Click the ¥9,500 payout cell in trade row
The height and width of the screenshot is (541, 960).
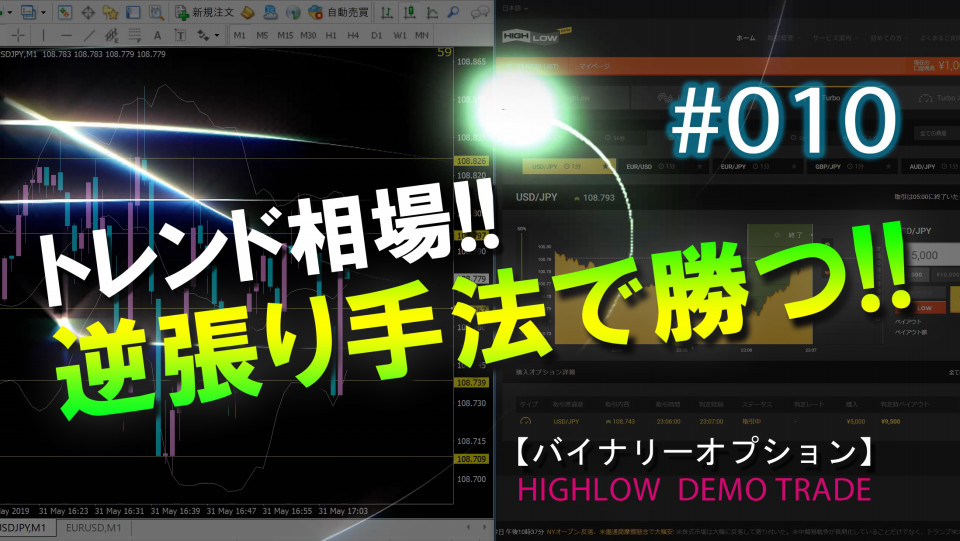tap(890, 422)
